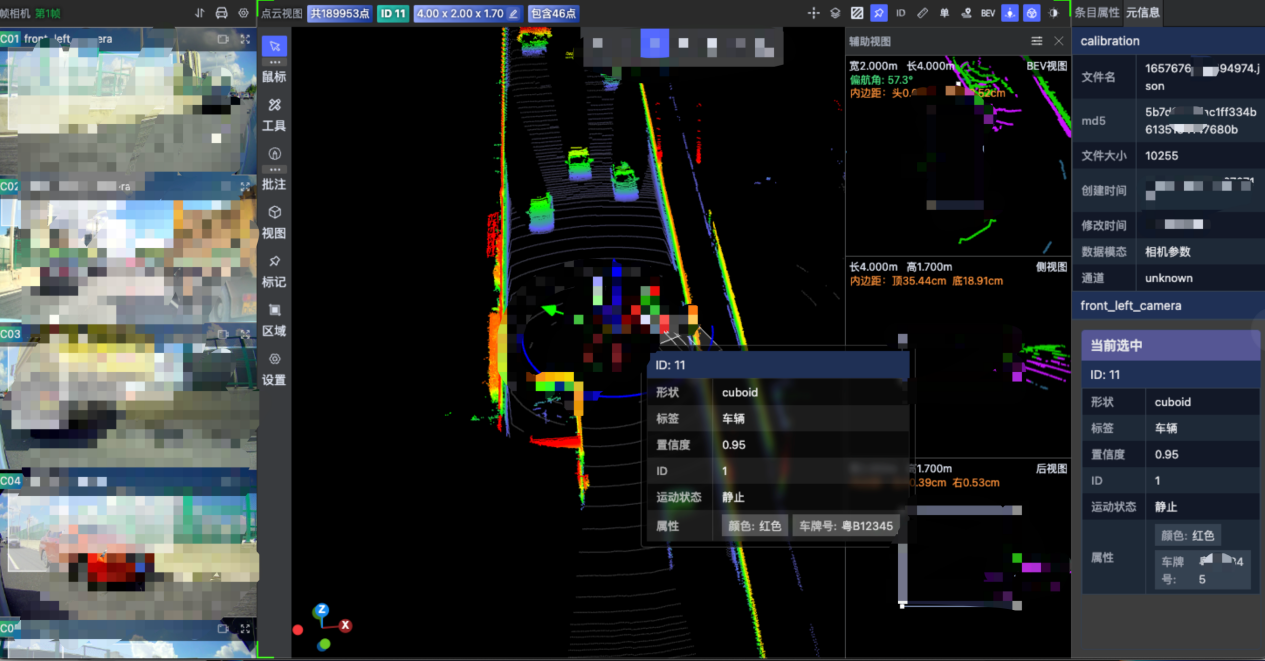Open the 批注 comment sidebar item
The width and height of the screenshot is (1265, 661).
pos(274,168)
